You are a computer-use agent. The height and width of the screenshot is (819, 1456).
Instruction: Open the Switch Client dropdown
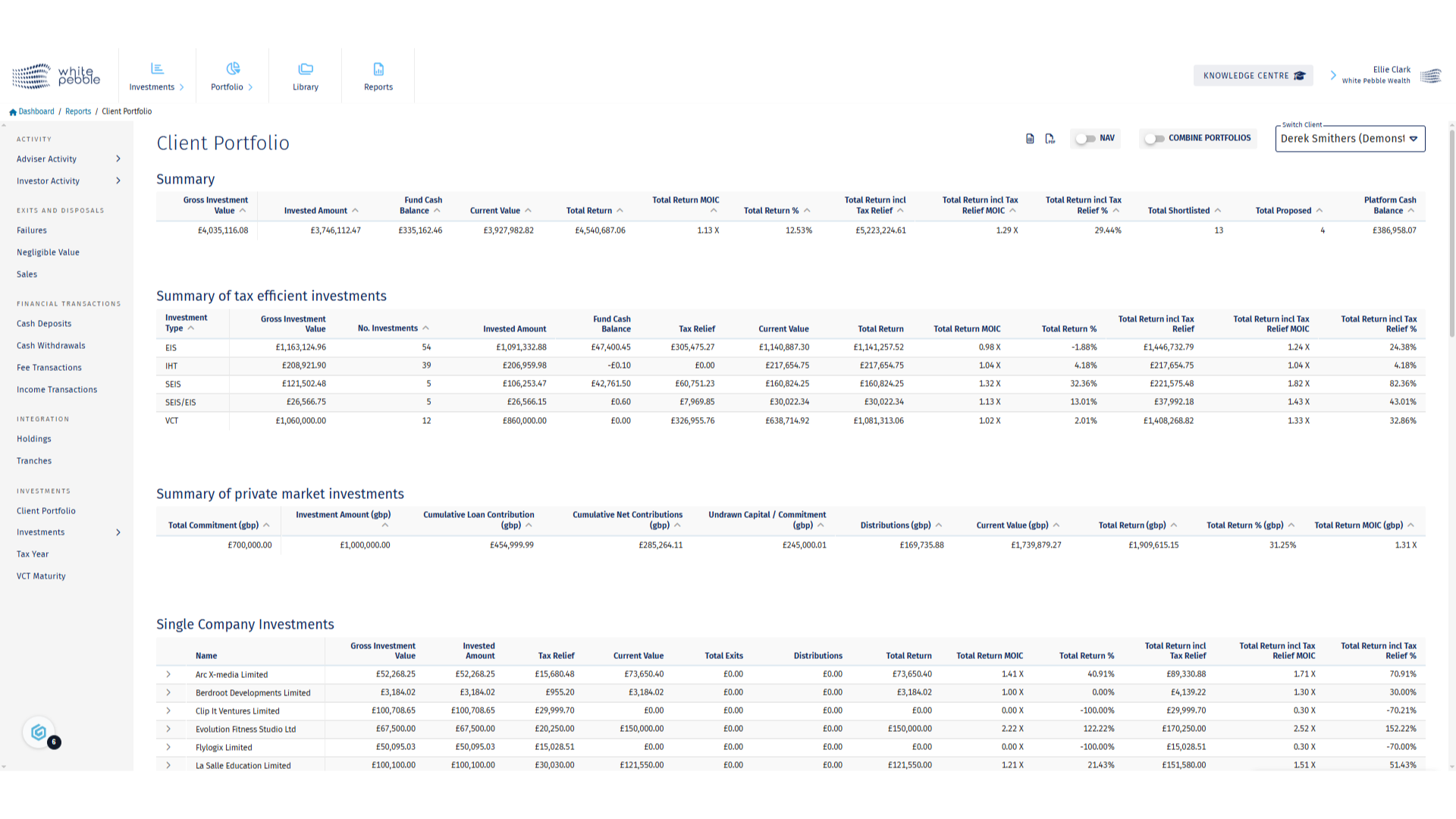pyautogui.click(x=1349, y=139)
